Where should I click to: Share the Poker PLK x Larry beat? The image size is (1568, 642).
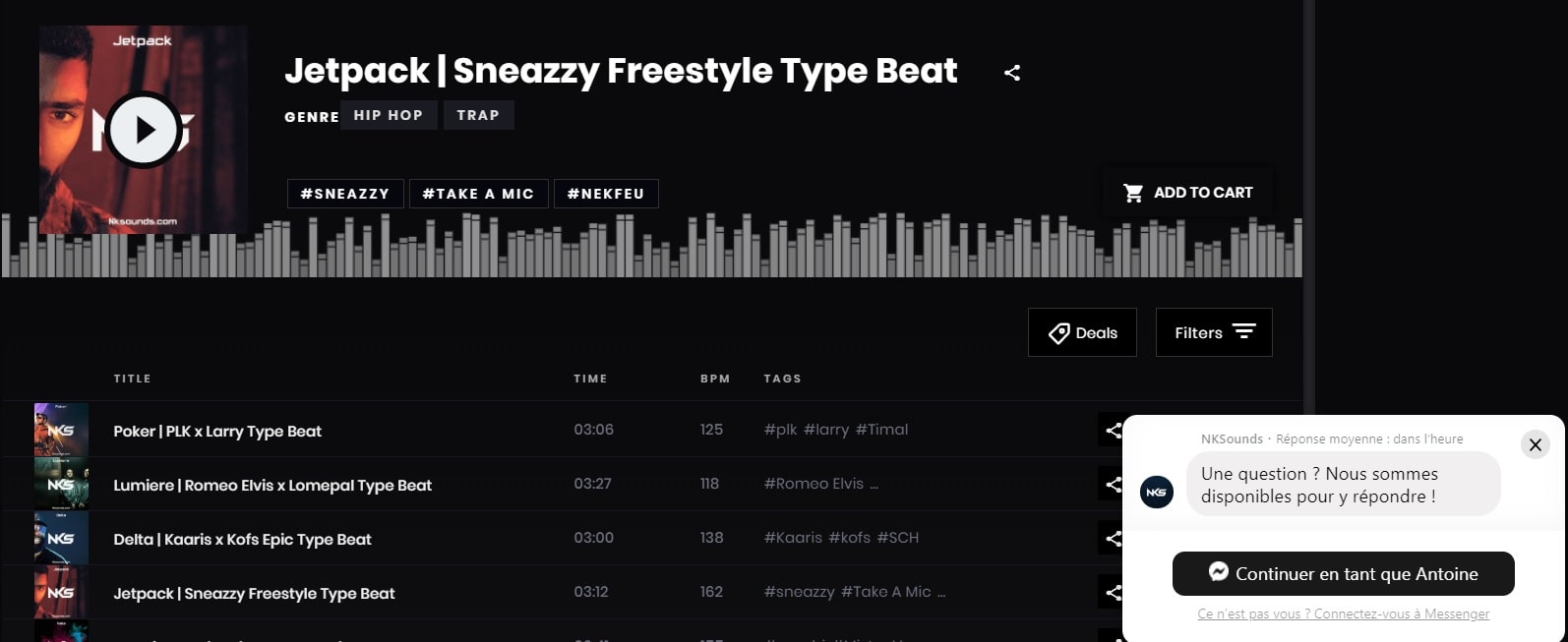(1113, 430)
